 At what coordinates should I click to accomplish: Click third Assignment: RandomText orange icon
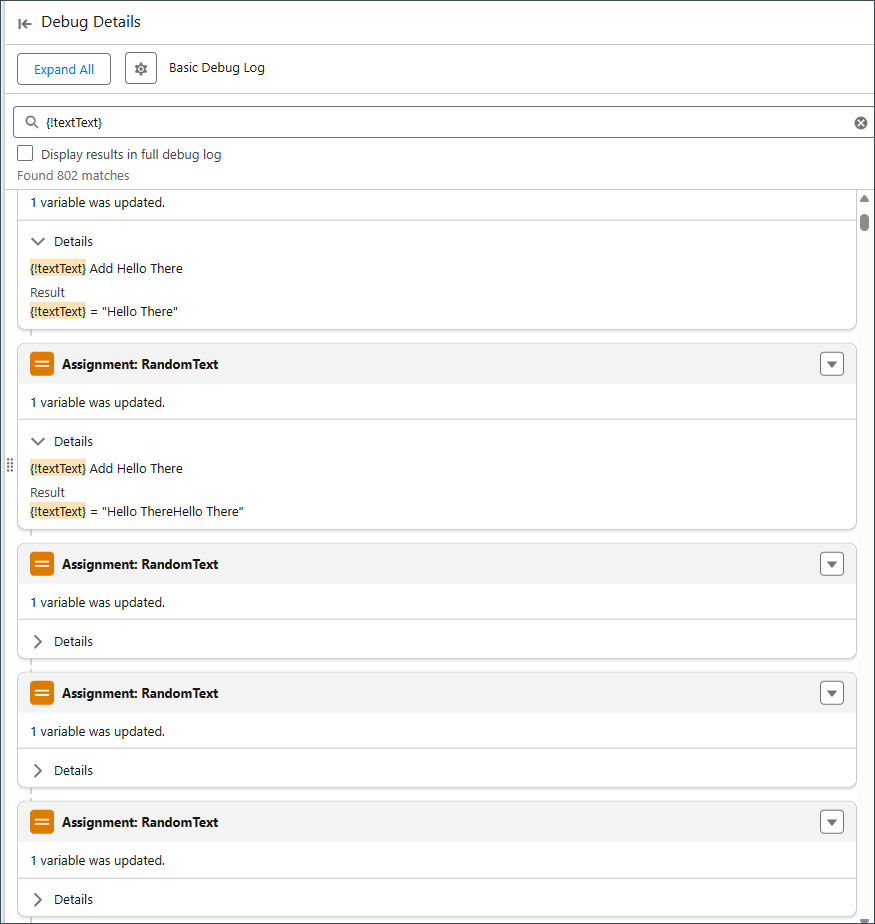pyautogui.click(x=42, y=693)
